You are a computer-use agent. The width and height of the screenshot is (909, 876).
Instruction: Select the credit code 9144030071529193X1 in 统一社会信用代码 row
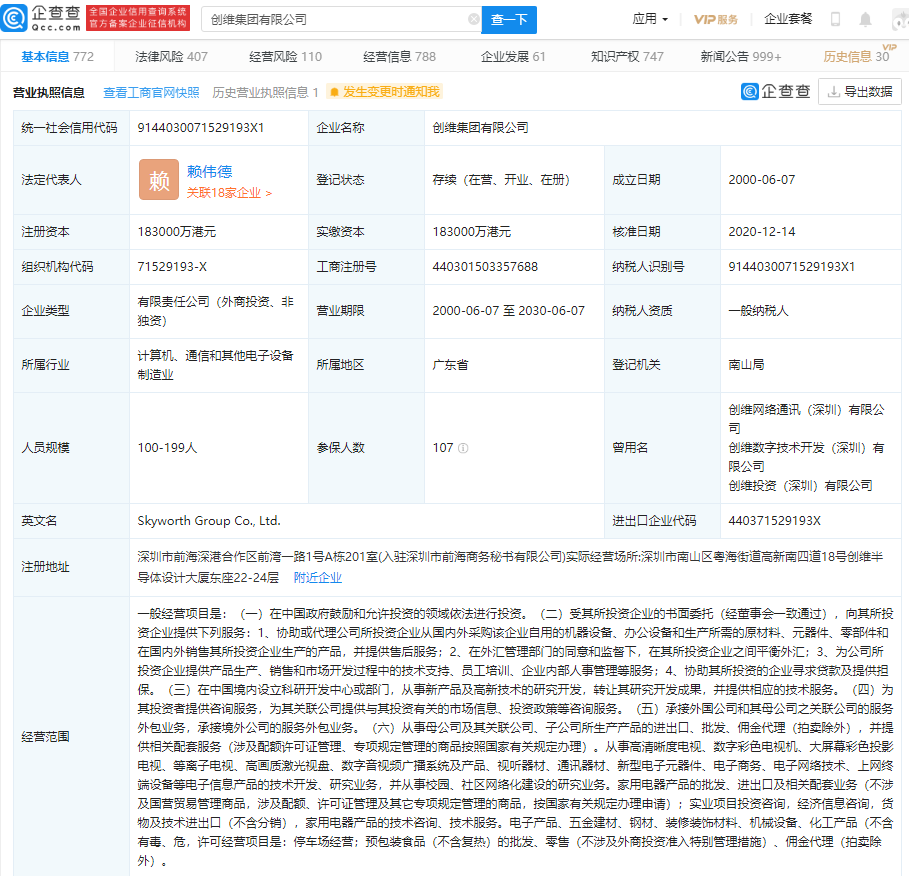tap(201, 128)
